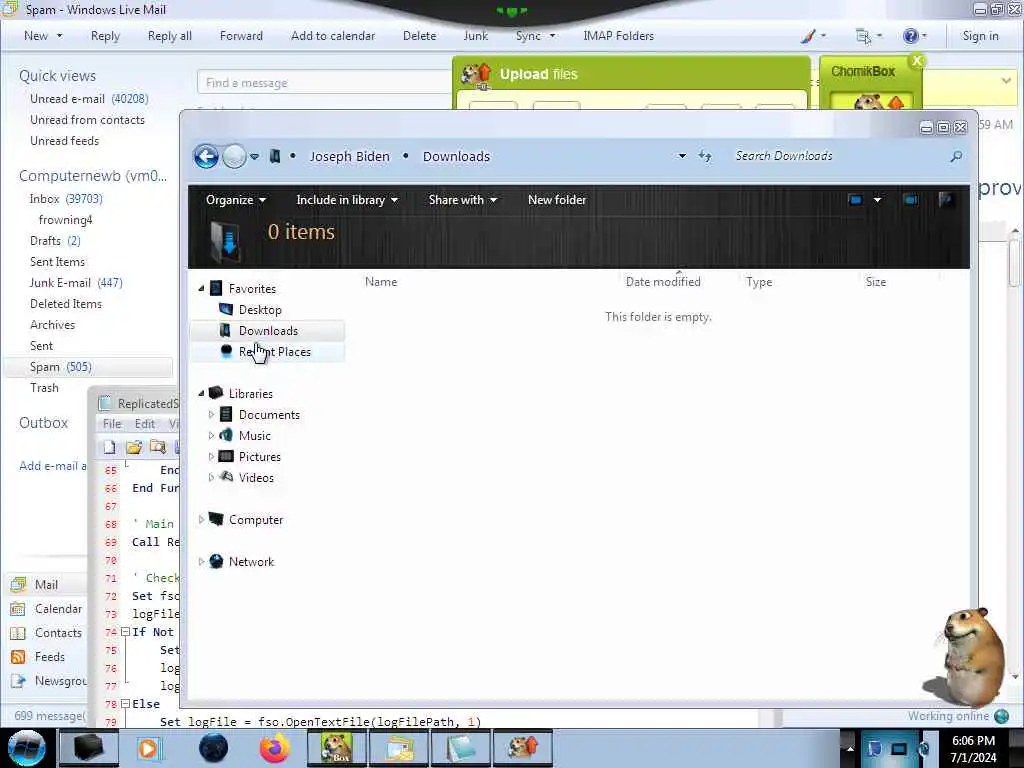
Task: Open address bar history dropdown arrow
Action: pyautogui.click(x=682, y=156)
